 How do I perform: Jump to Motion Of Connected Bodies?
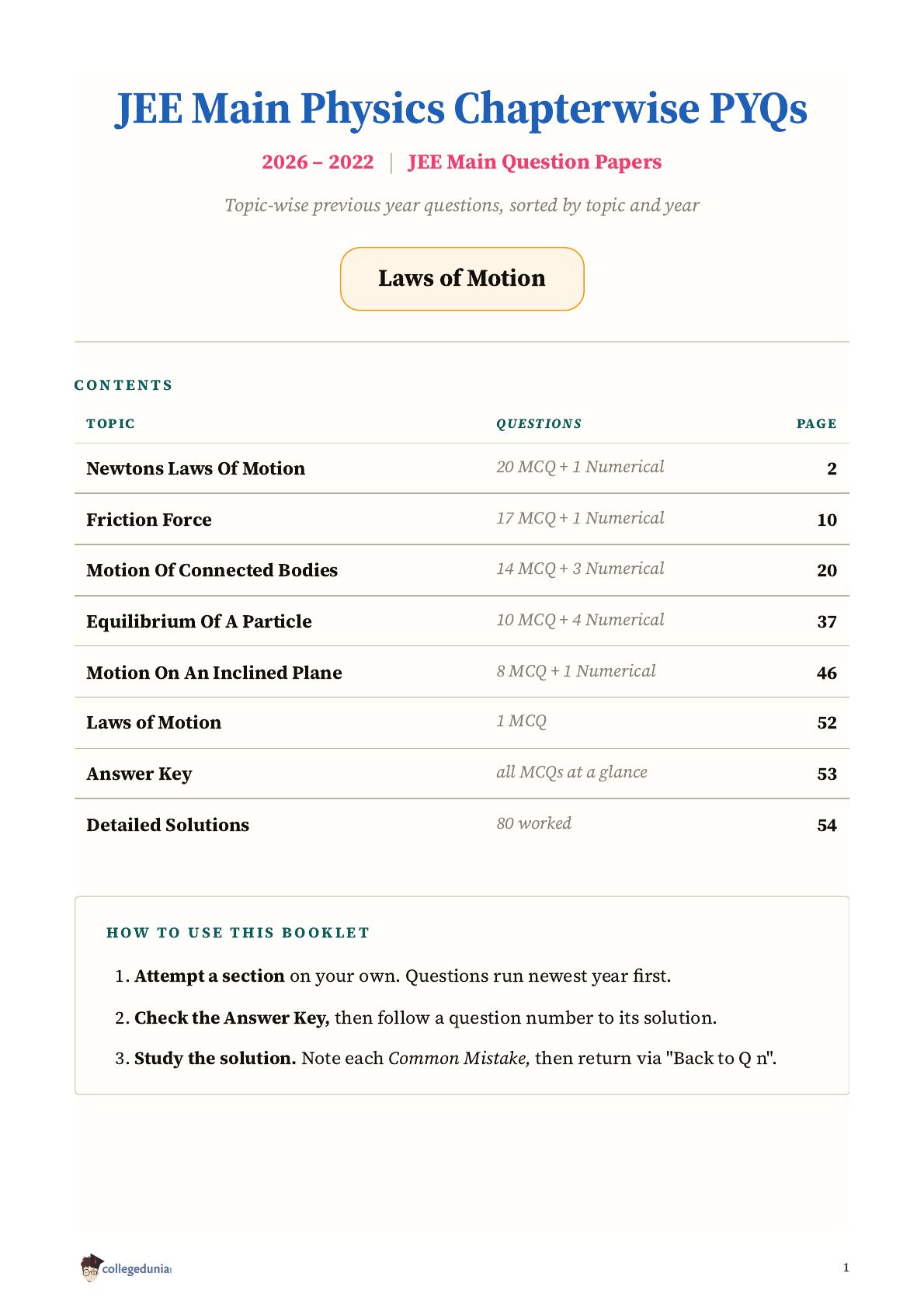(x=212, y=570)
